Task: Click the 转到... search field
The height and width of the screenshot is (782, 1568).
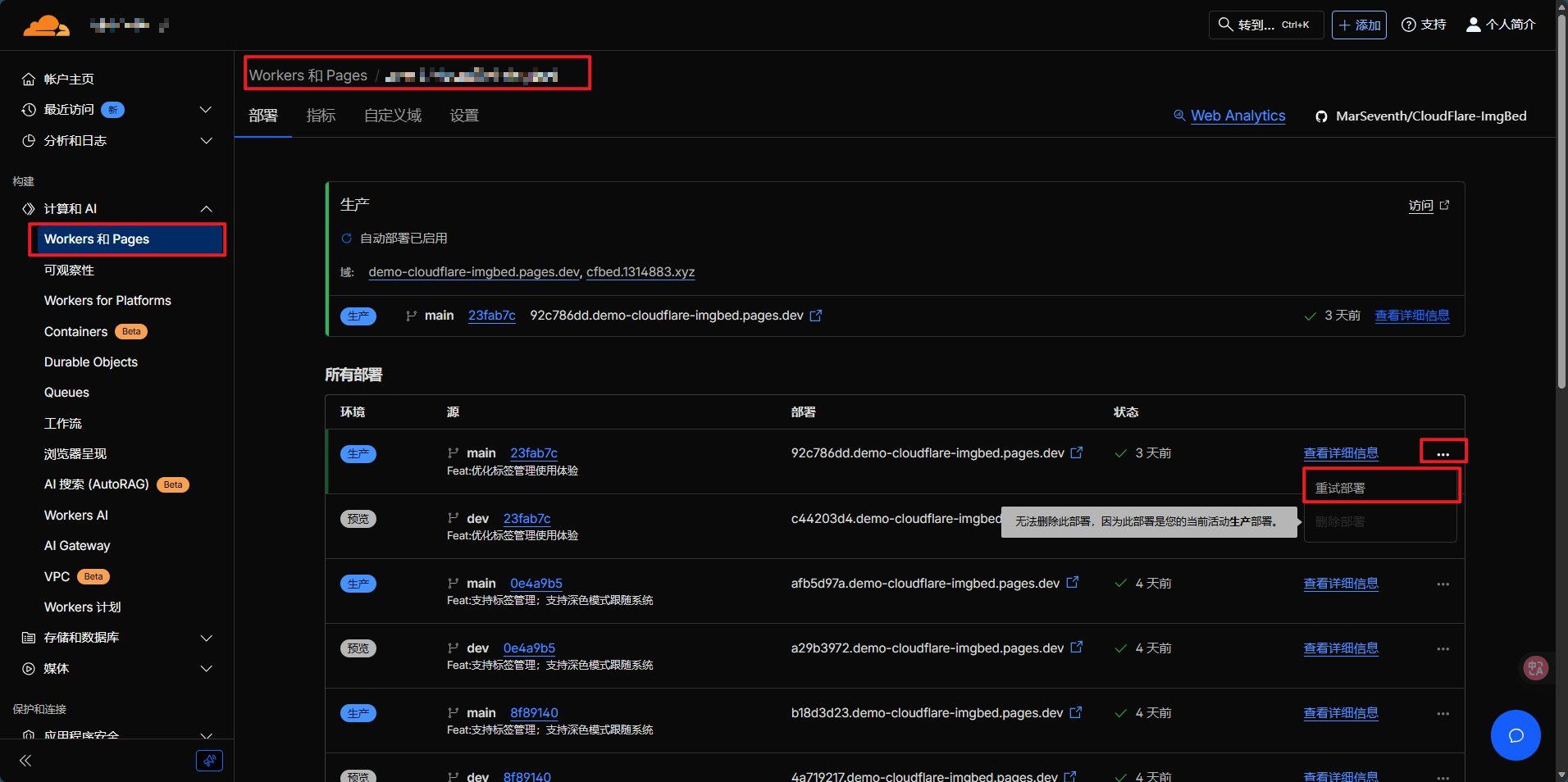Action: tap(1265, 25)
